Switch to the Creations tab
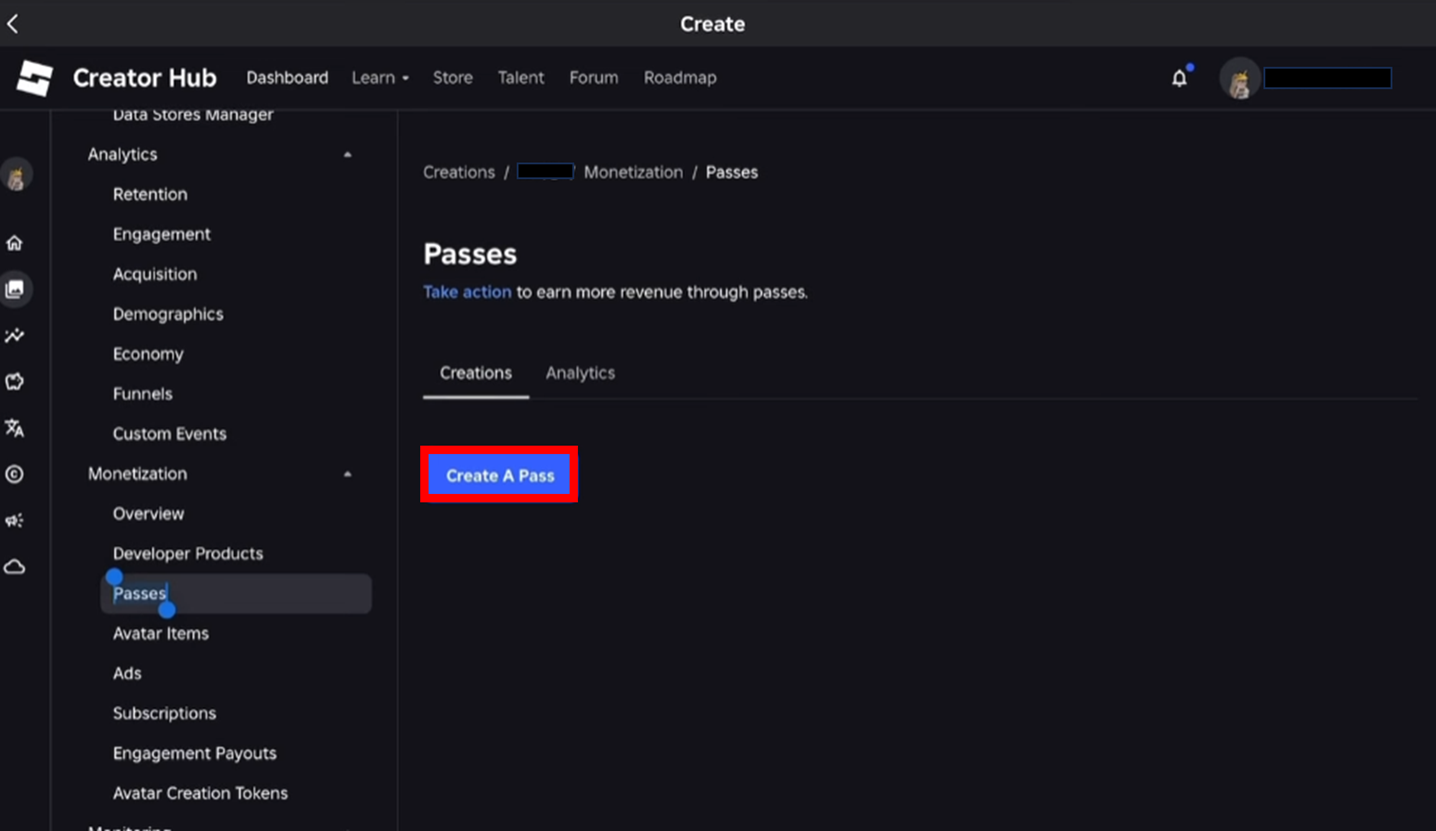 click(476, 373)
